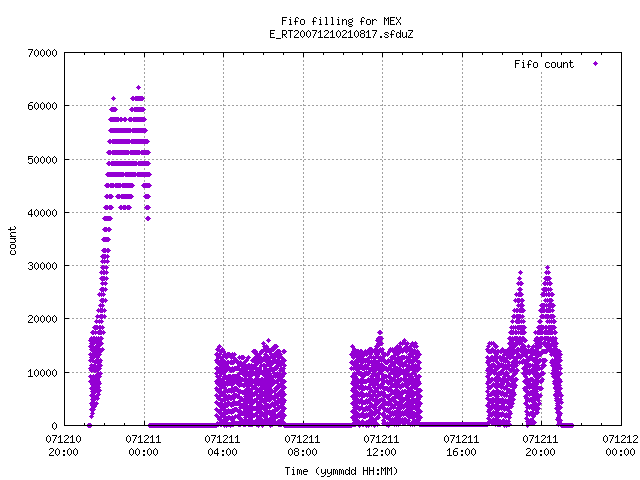Click the x-axis tick label '071212 00:00'

pos(620,446)
